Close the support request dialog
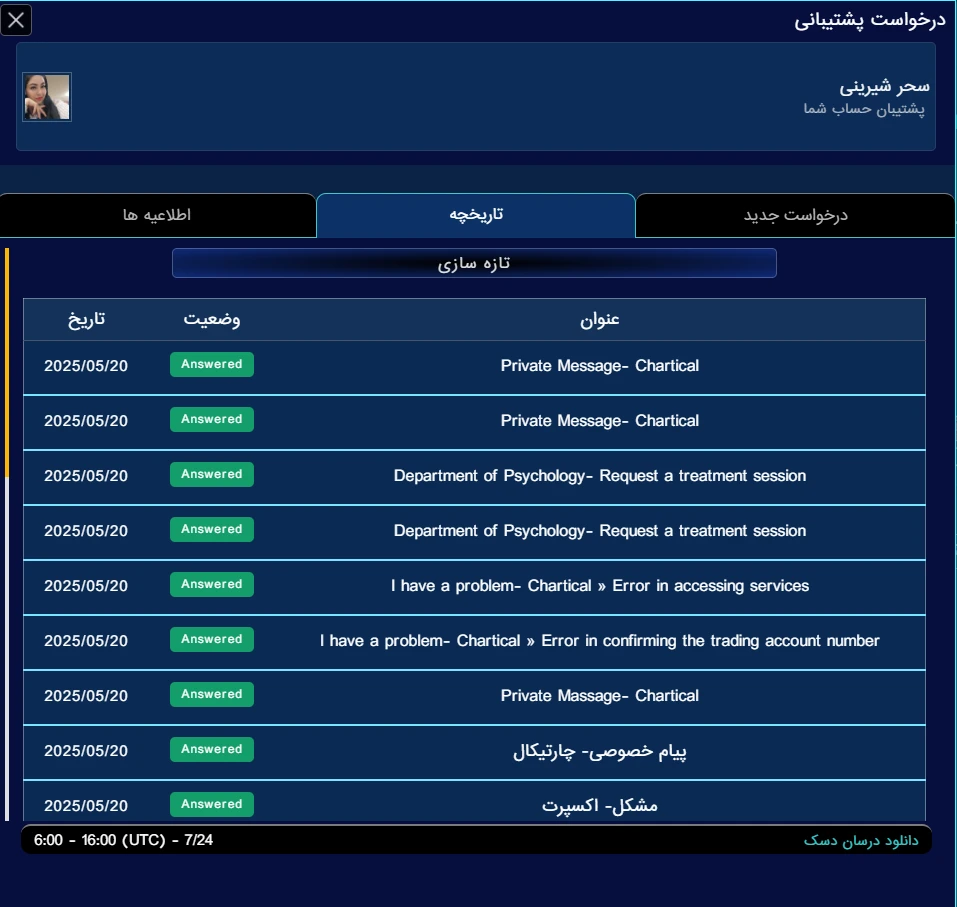Viewport: 957px width, 907px height. (x=17, y=20)
